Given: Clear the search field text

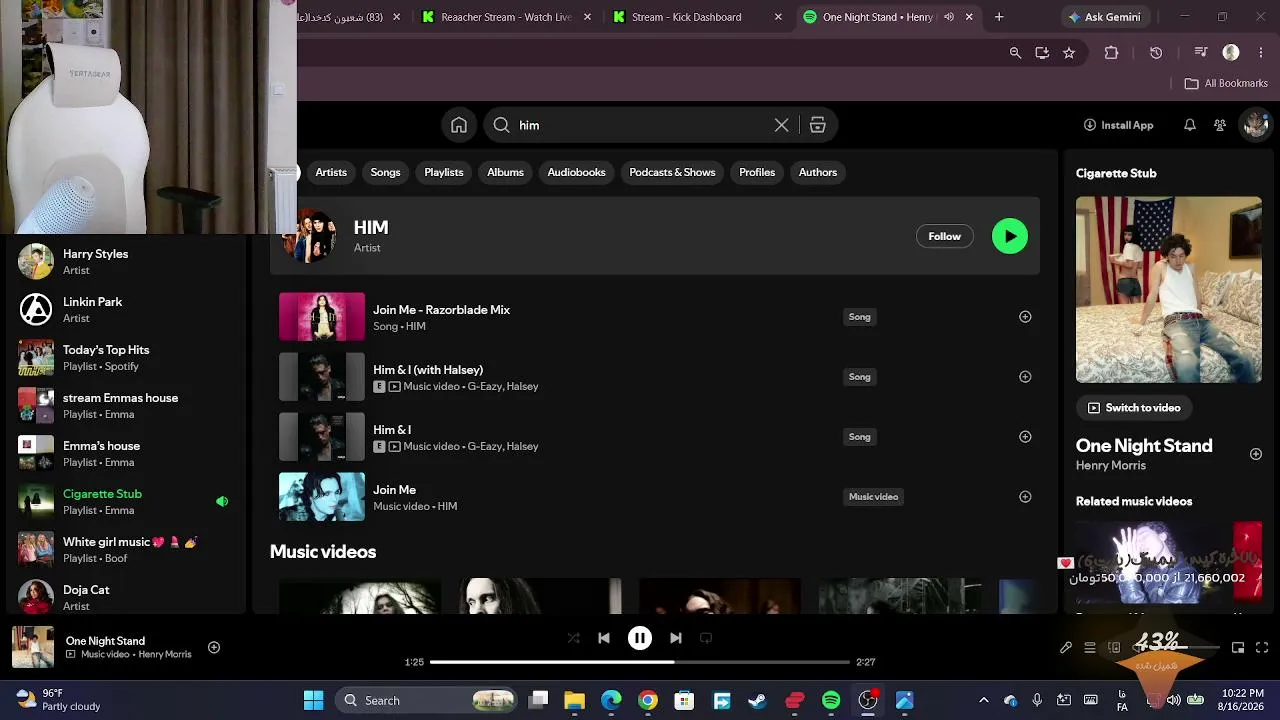Looking at the screenshot, I should click(x=781, y=125).
